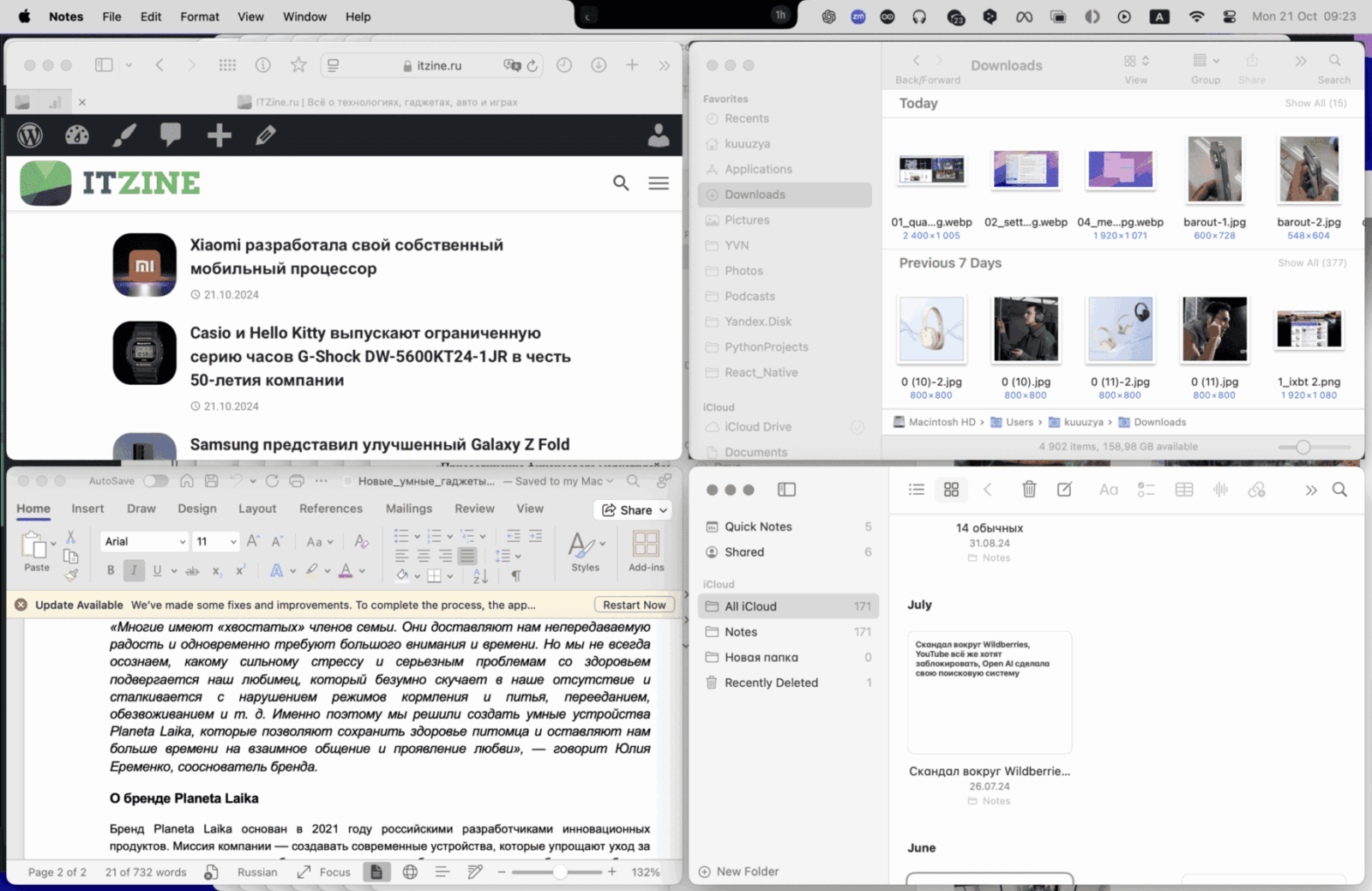Viewport: 1372px width, 891px height.
Task: Show more Notes toolbar items chevron
Action: point(1310,490)
